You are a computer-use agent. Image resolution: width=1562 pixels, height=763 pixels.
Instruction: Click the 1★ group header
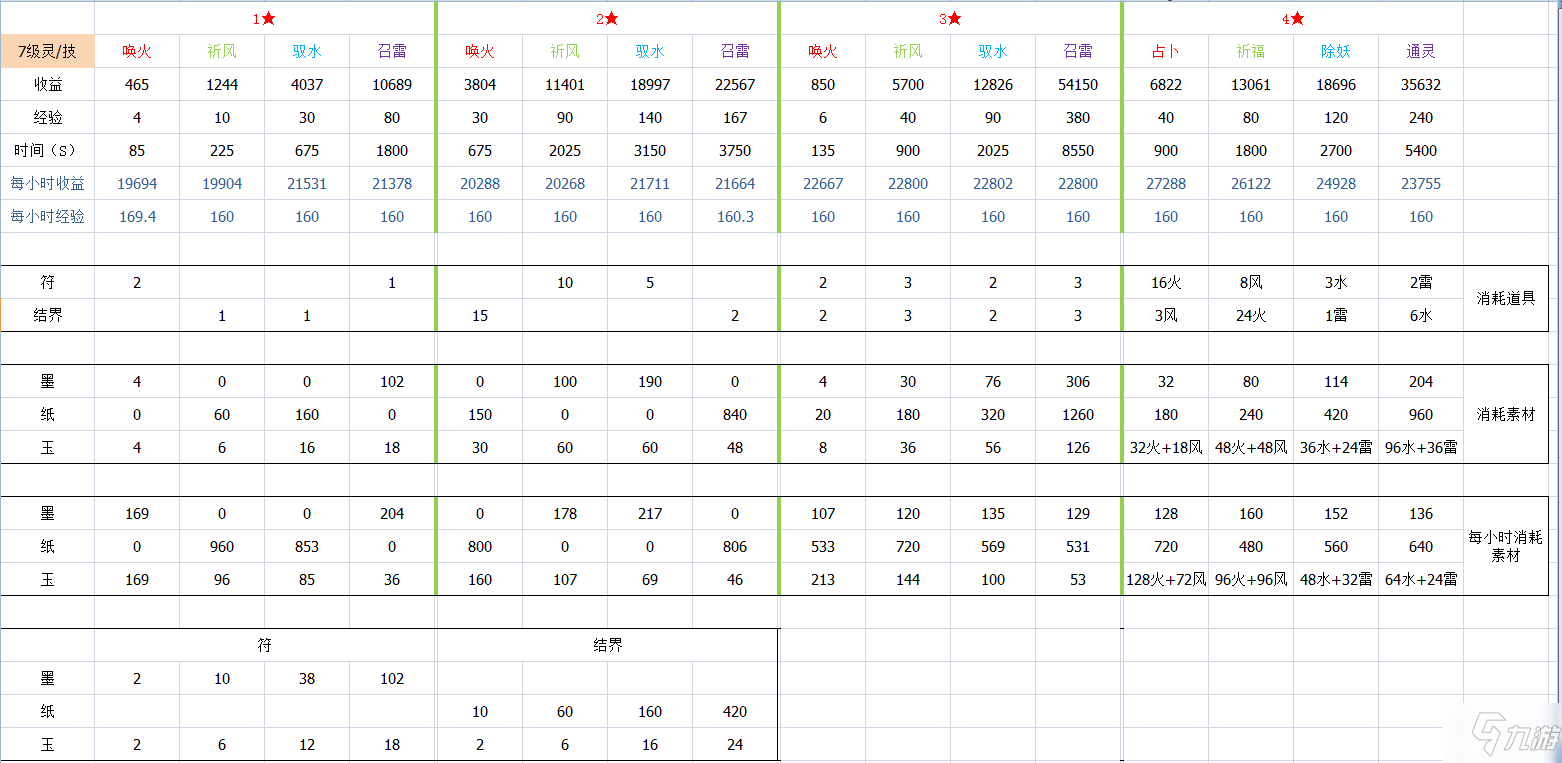click(265, 19)
